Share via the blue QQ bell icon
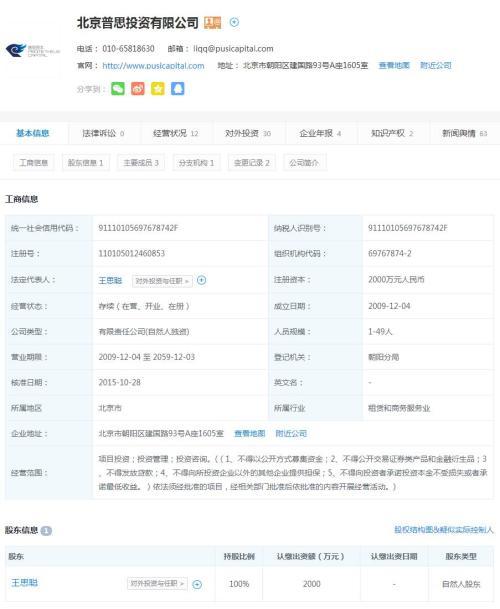This screenshot has height=609, width=500. click(x=178, y=89)
